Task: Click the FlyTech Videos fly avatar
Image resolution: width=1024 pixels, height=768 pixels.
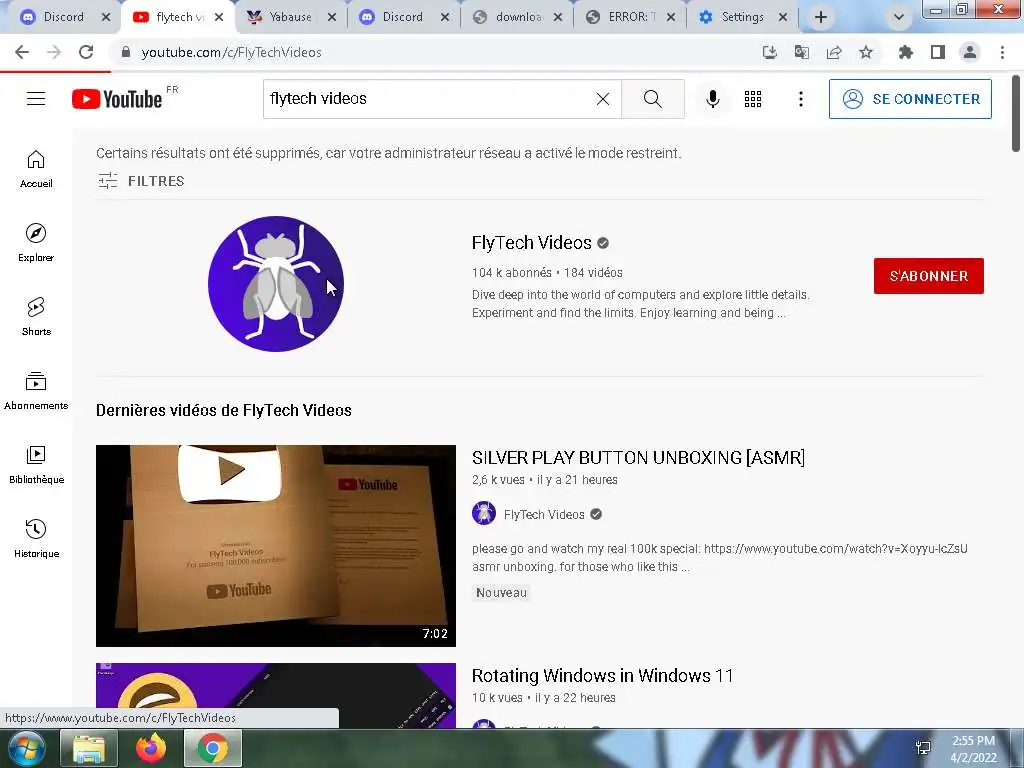Action: point(276,283)
